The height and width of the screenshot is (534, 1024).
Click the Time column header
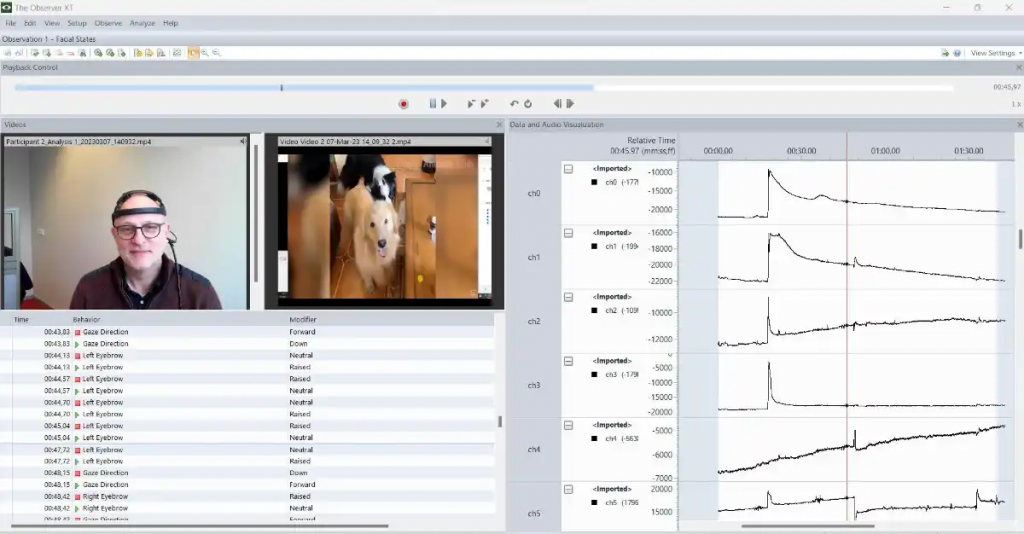click(x=22, y=319)
